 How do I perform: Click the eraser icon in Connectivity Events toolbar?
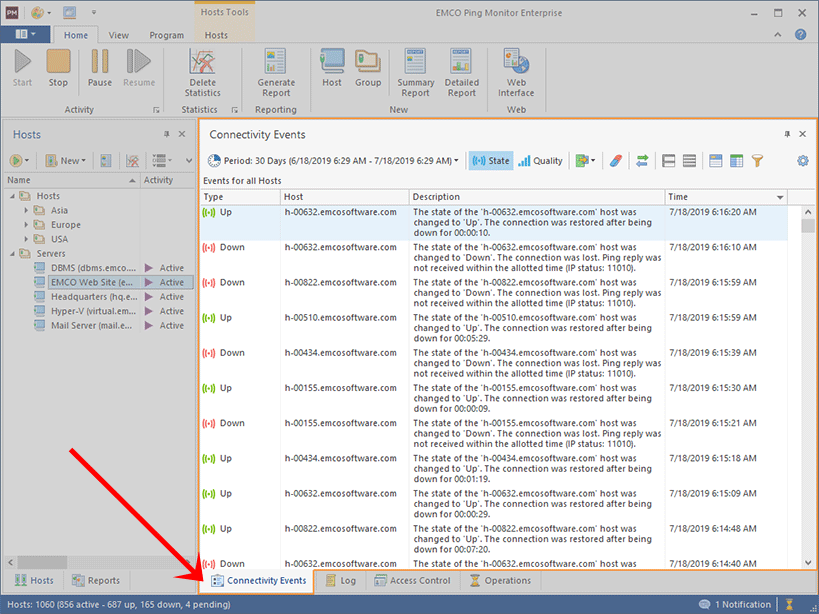point(616,161)
